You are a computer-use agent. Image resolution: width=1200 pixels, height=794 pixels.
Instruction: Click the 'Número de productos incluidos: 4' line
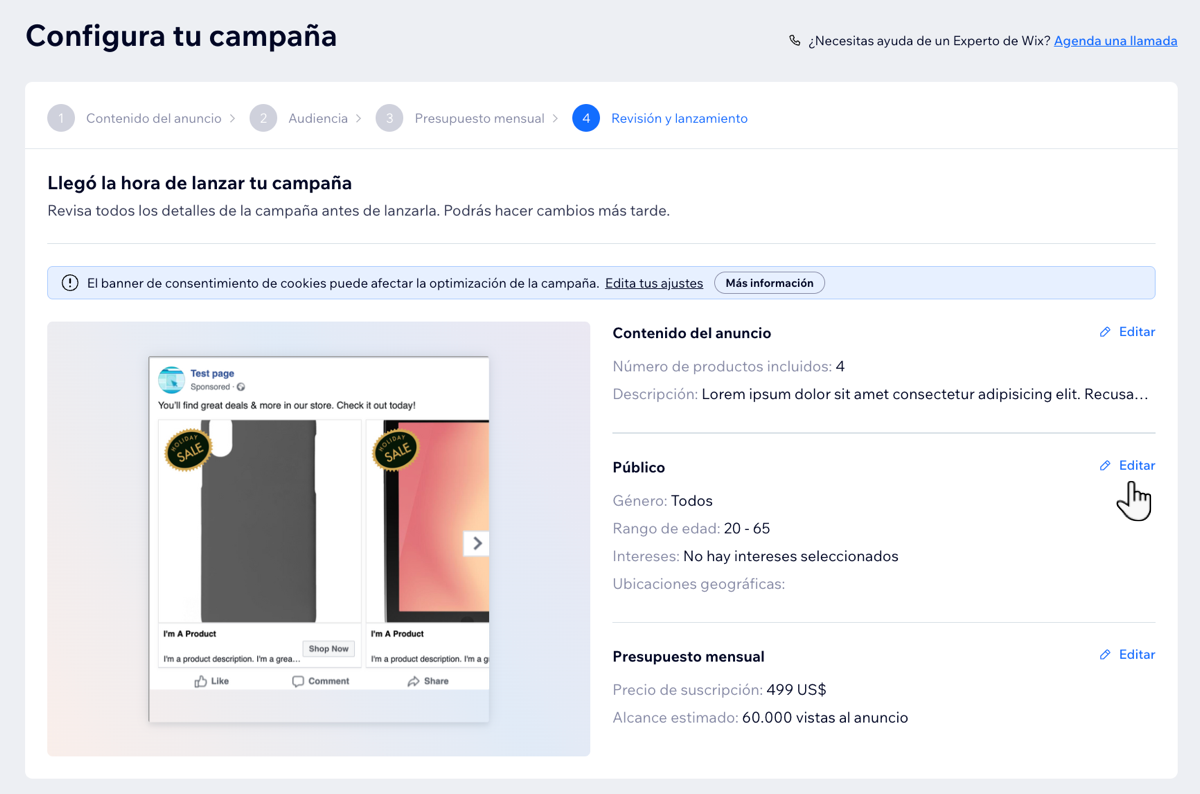[729, 366]
